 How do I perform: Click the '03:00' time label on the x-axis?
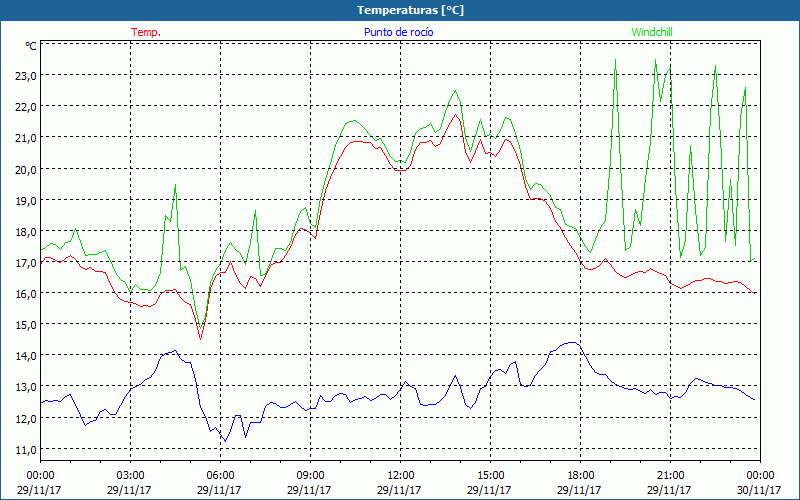pos(131,476)
